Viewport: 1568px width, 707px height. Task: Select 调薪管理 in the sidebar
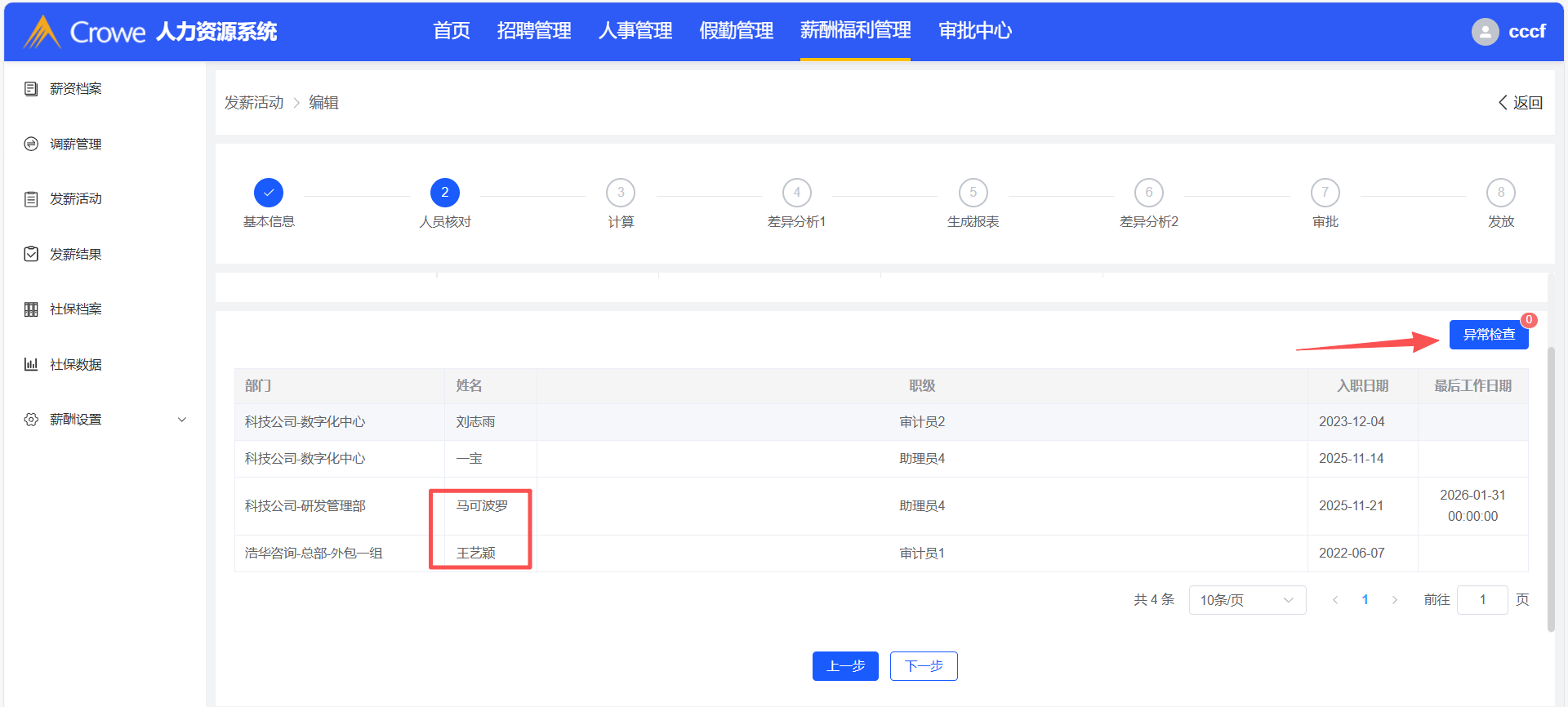[x=76, y=144]
